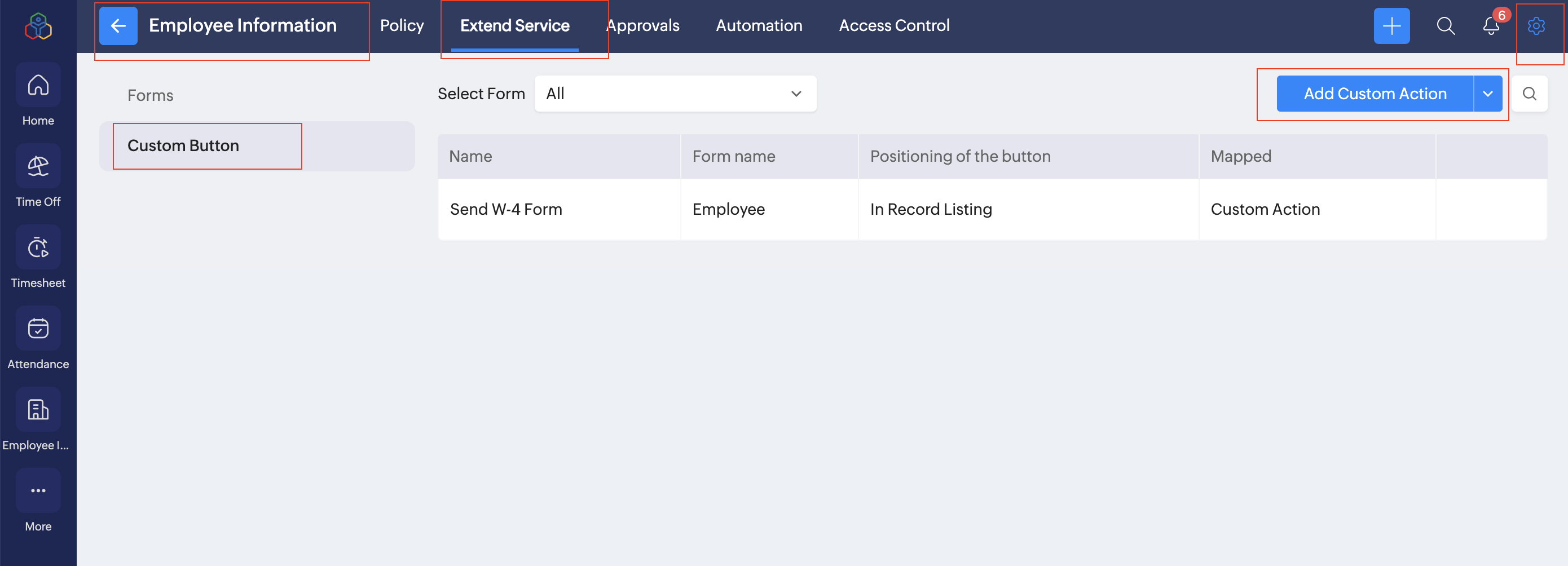Open the top bar search icon
This screenshot has width=1568, height=566.
[x=1445, y=25]
